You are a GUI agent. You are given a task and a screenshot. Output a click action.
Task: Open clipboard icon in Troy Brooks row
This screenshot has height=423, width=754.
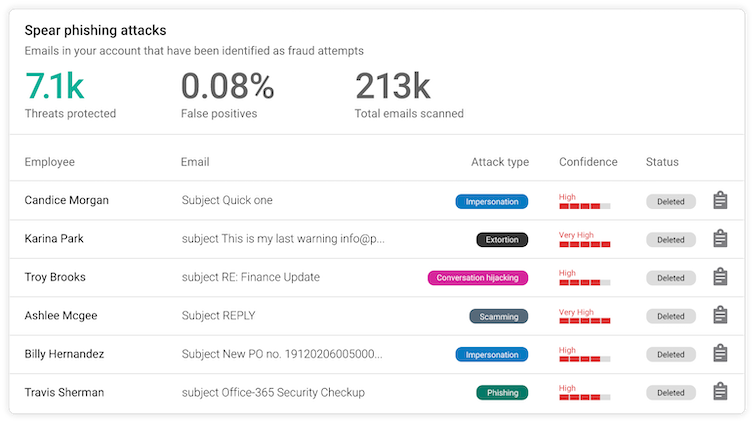720,277
